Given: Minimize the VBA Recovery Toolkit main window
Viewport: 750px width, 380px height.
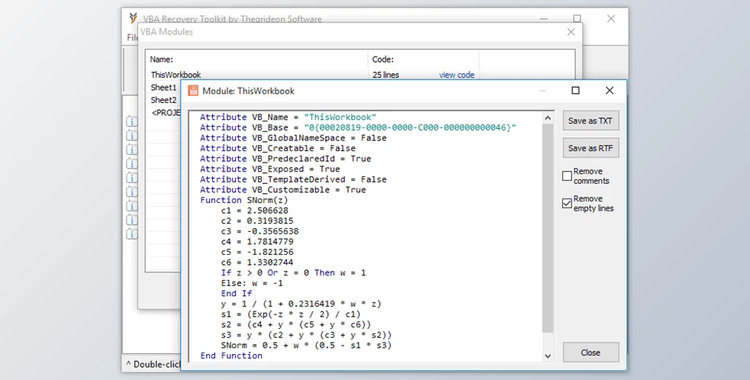Looking at the screenshot, I should tap(544, 19).
